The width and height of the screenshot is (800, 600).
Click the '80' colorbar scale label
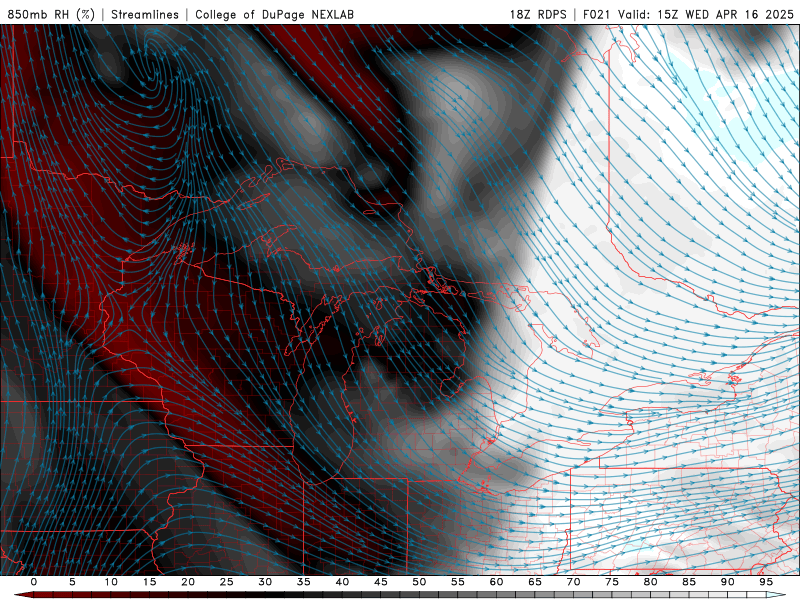[x=651, y=582]
